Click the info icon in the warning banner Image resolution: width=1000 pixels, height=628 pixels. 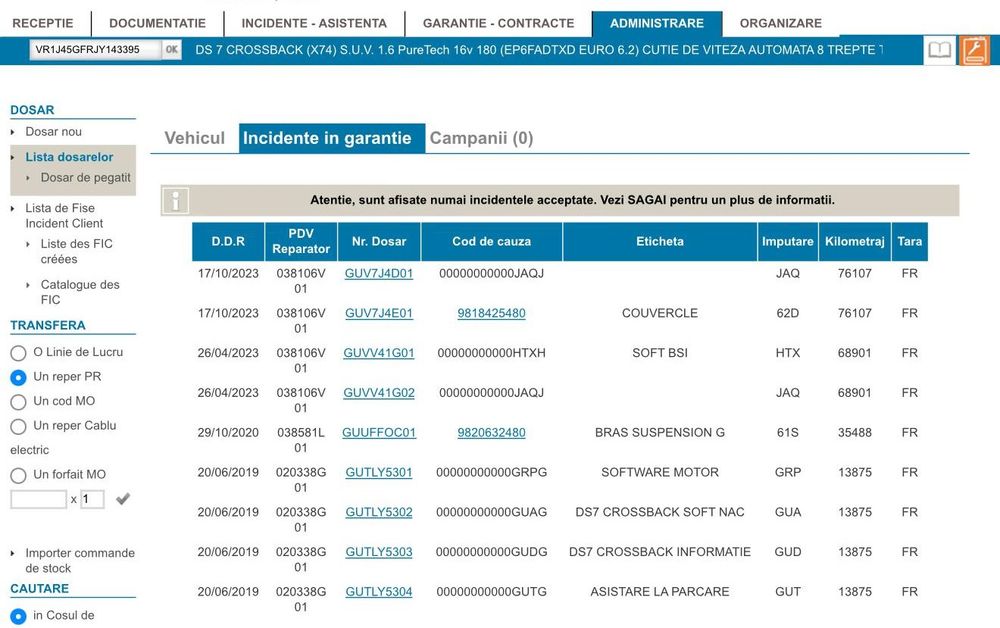175,201
